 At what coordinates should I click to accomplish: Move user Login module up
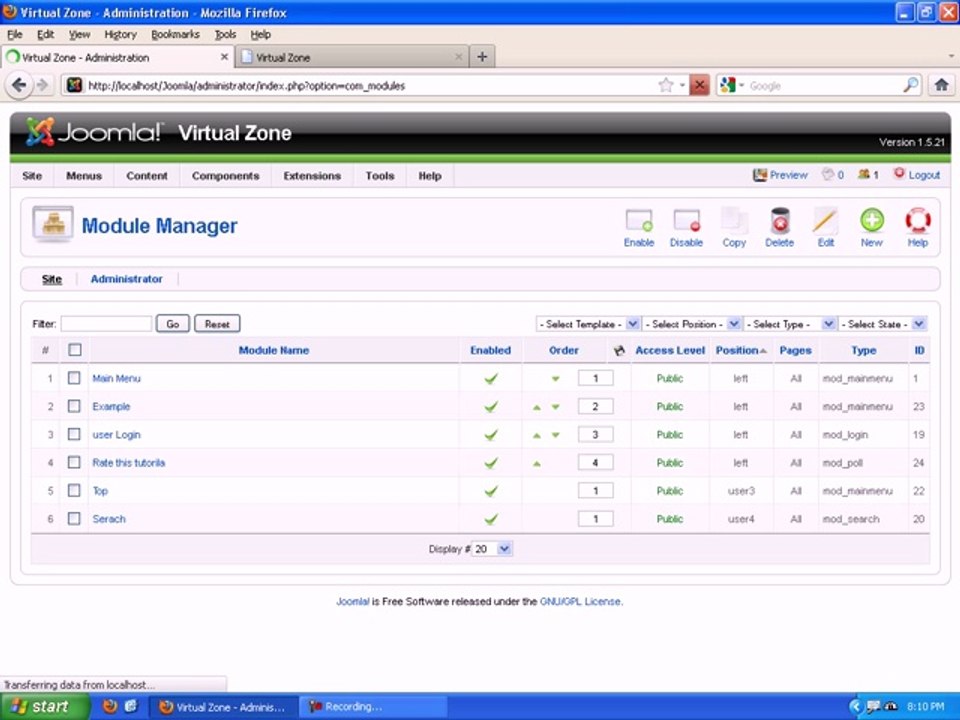pos(537,435)
